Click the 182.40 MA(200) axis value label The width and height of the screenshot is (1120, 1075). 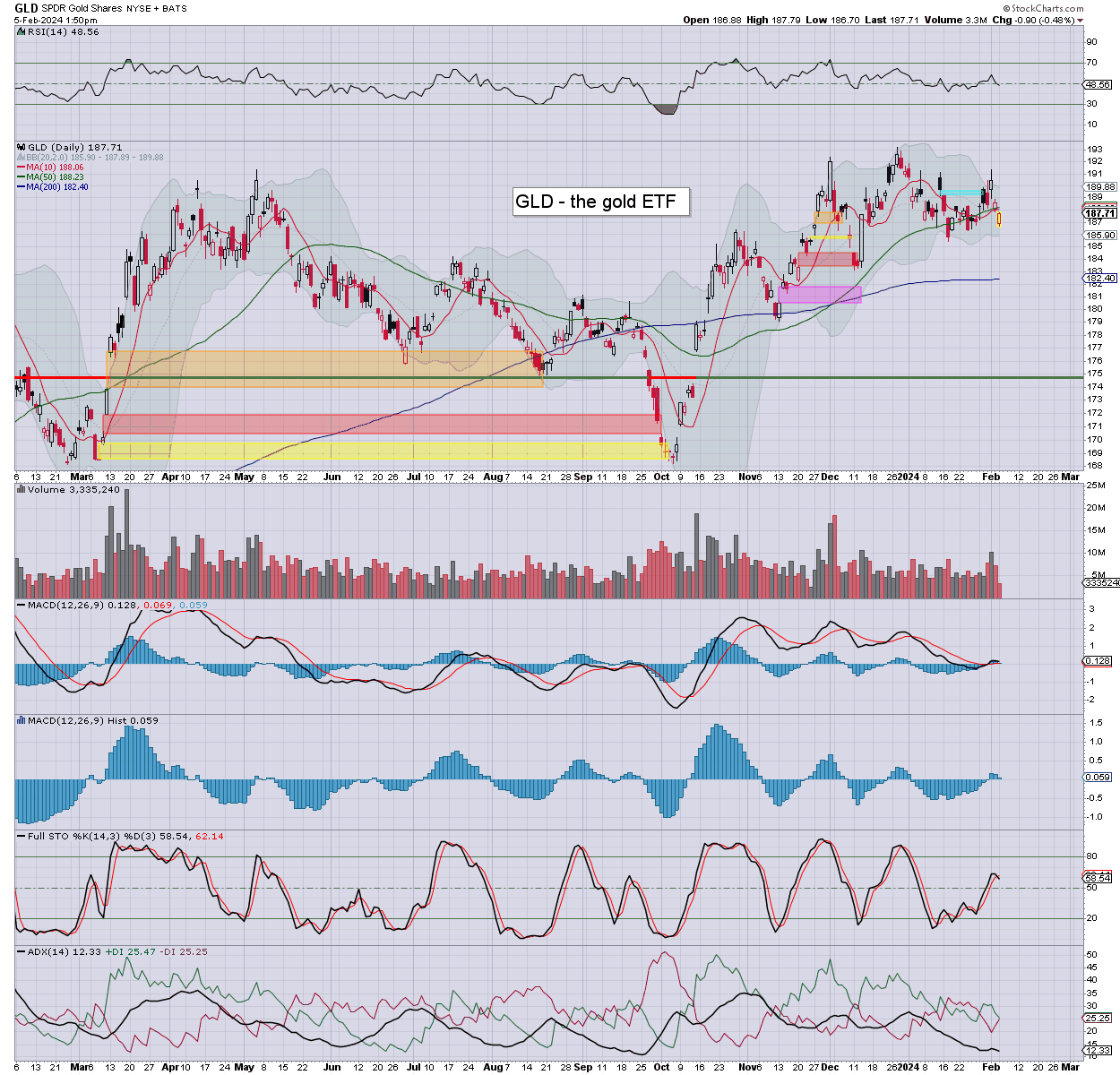point(1099,279)
